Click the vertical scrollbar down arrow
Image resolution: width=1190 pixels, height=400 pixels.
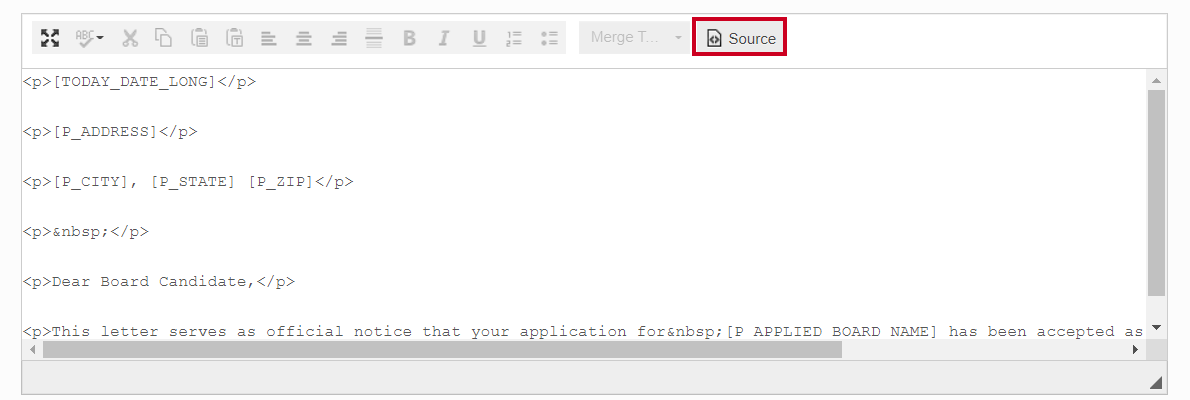click(1156, 328)
